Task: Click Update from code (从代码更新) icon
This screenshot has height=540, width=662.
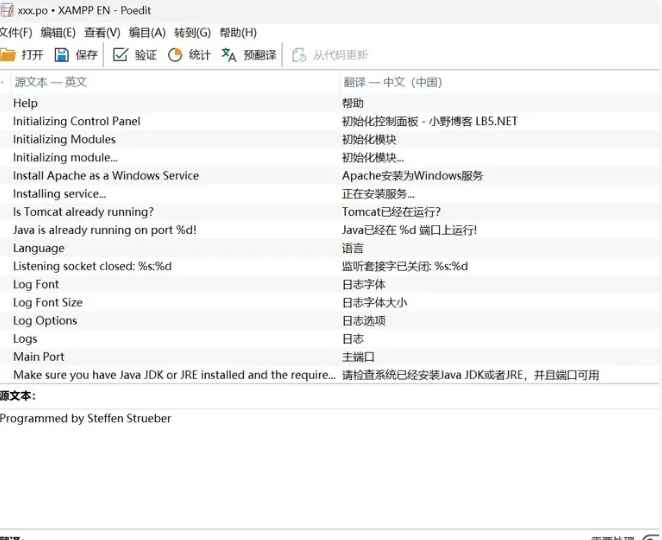Action: tap(299, 55)
